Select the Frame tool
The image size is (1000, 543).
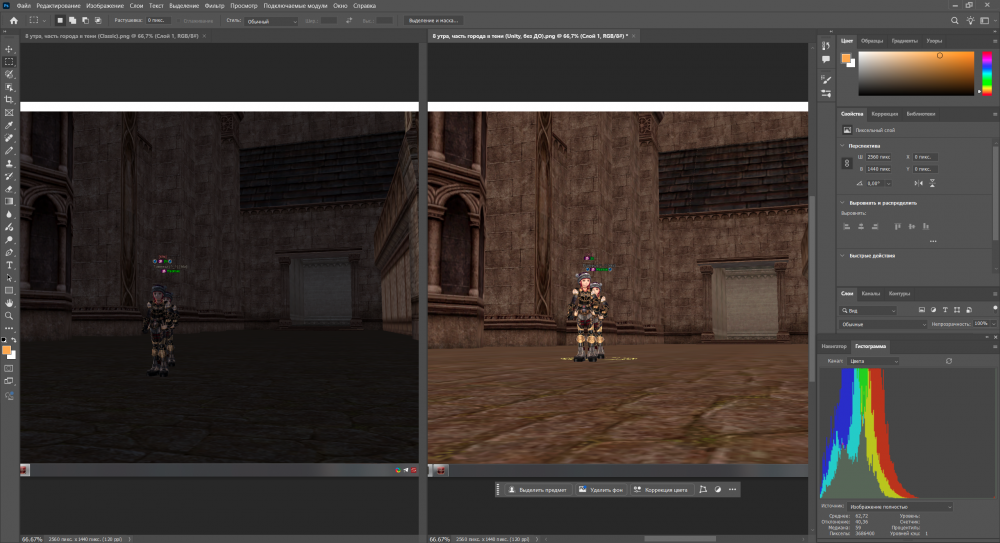(9, 113)
